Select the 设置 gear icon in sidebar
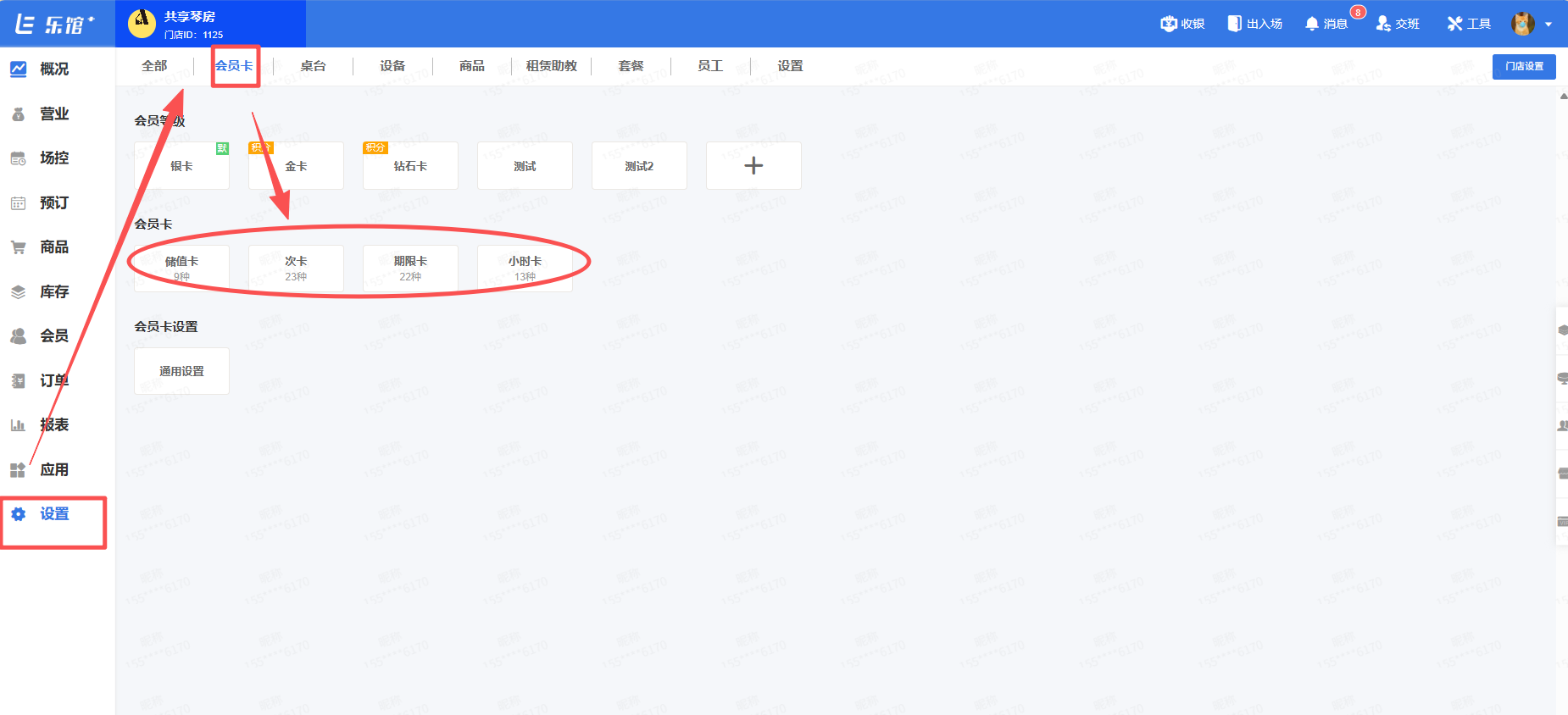The height and width of the screenshot is (715, 1568). coord(19,514)
